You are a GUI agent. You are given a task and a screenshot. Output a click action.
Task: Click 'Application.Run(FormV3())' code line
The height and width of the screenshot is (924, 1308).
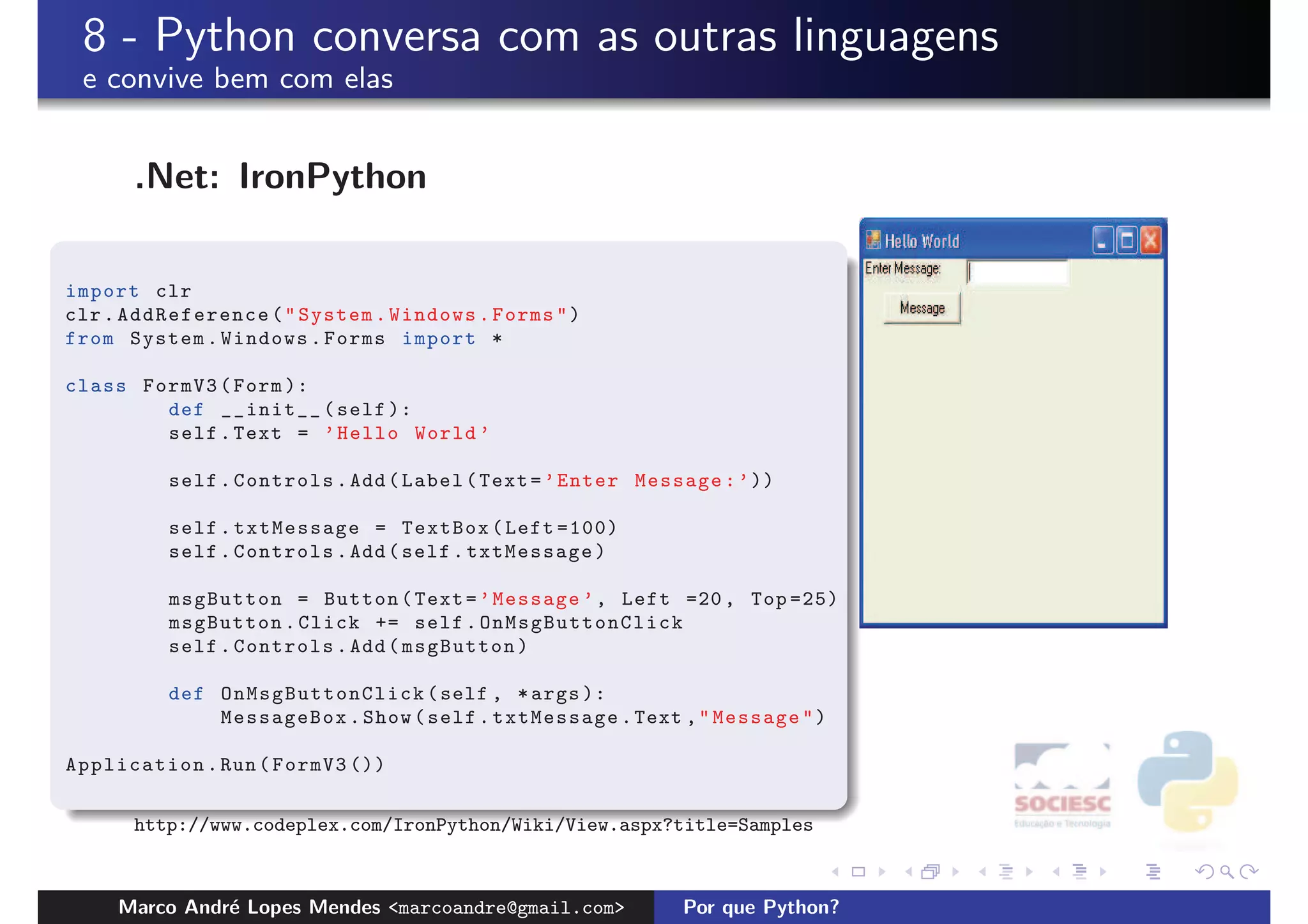point(225,765)
